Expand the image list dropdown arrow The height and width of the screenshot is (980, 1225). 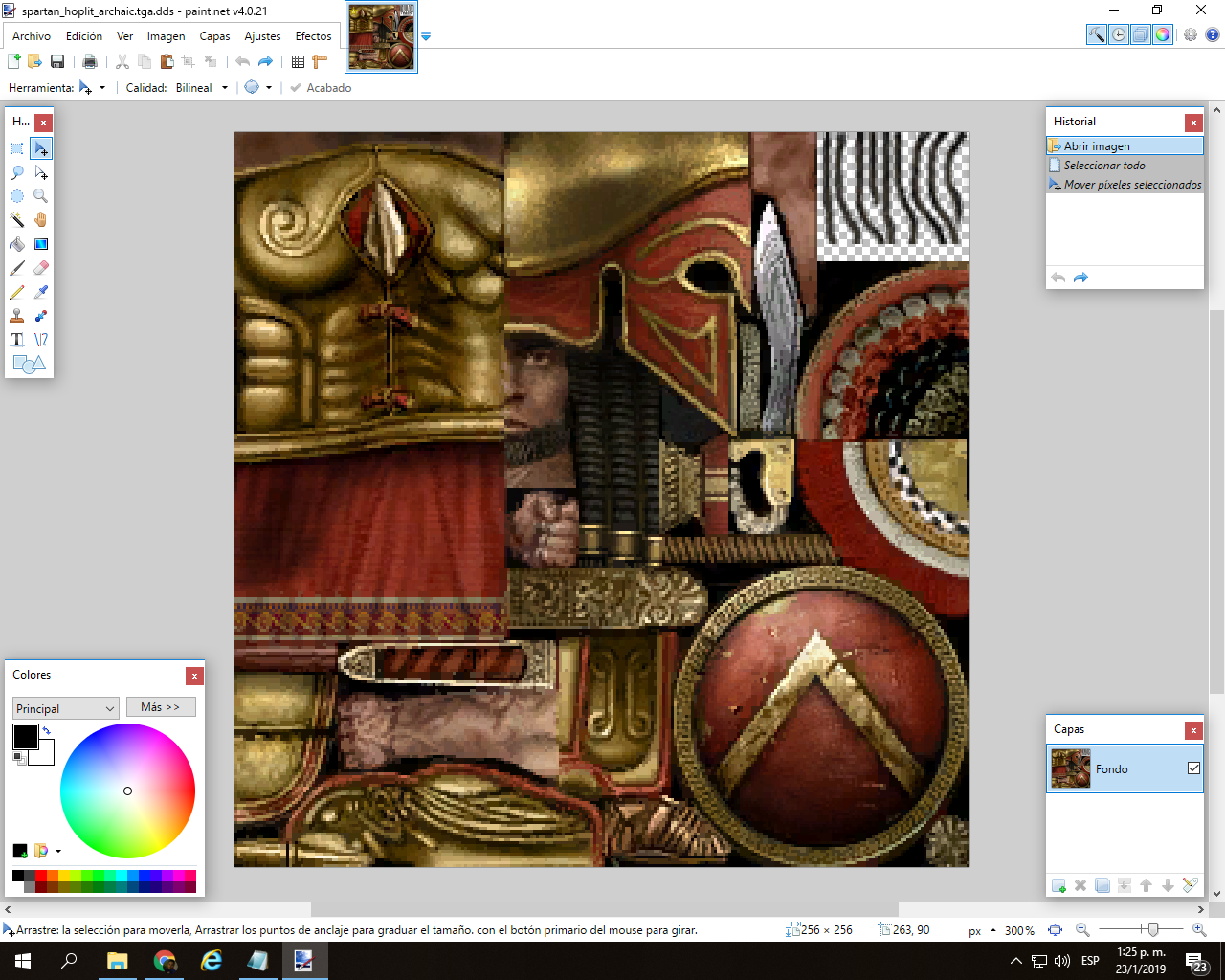click(426, 35)
